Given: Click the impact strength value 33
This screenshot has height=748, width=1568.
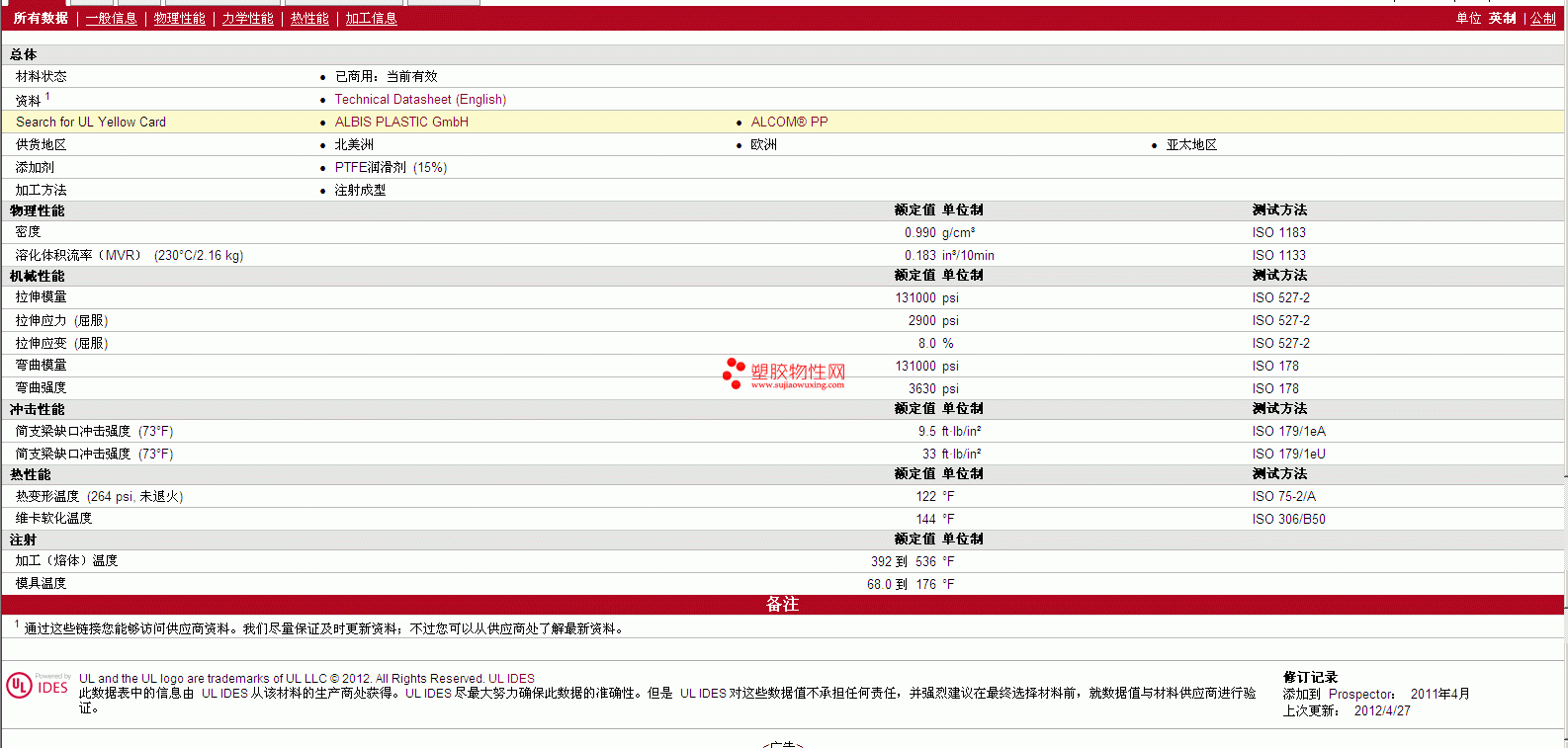Looking at the screenshot, I should tap(929, 455).
